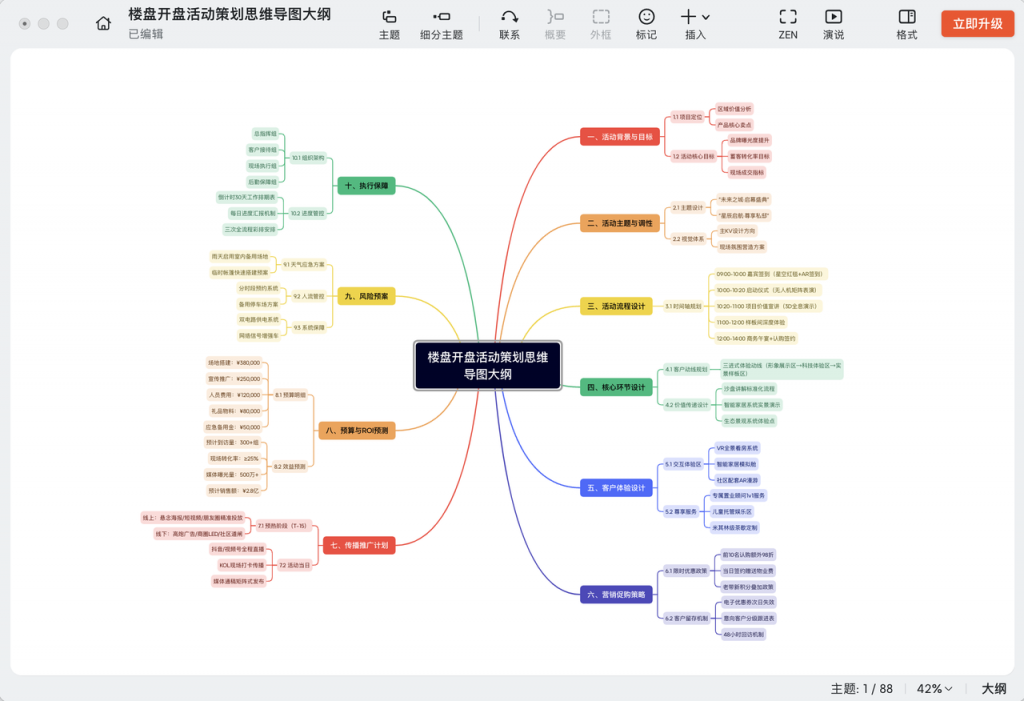Click the node 区域价值分析

point(734,109)
